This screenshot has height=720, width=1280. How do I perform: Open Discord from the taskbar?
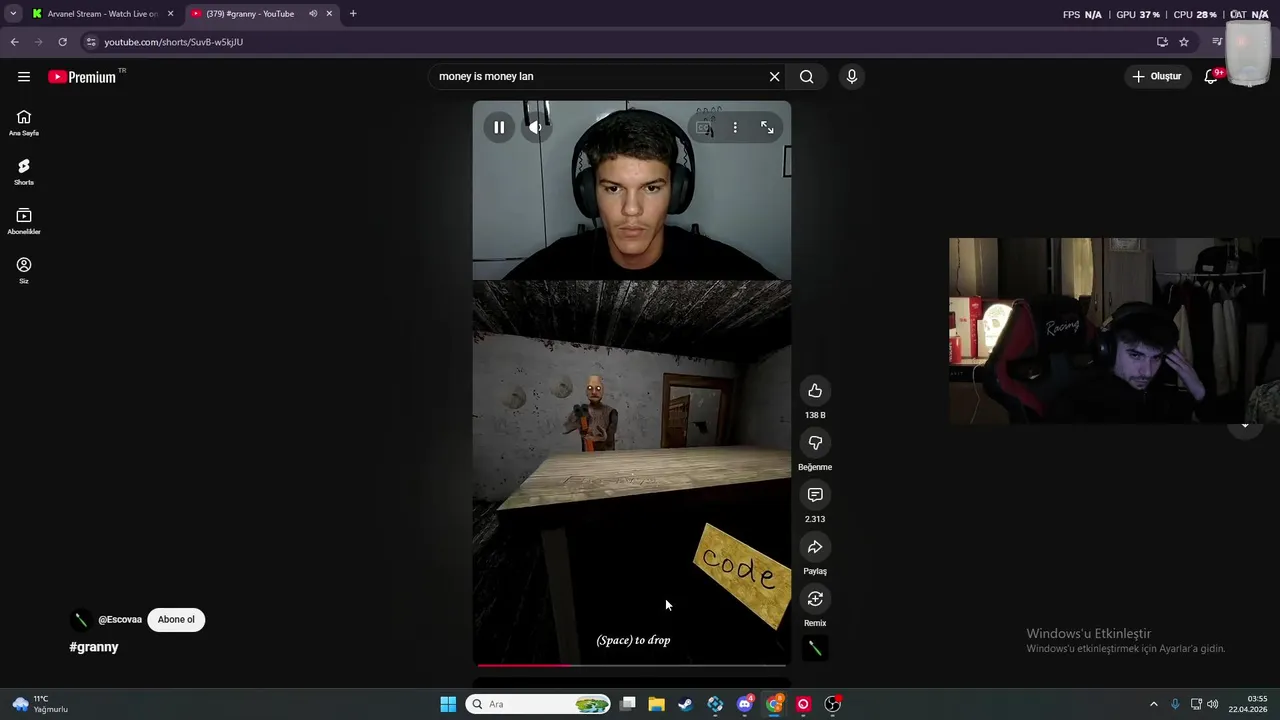[745, 704]
